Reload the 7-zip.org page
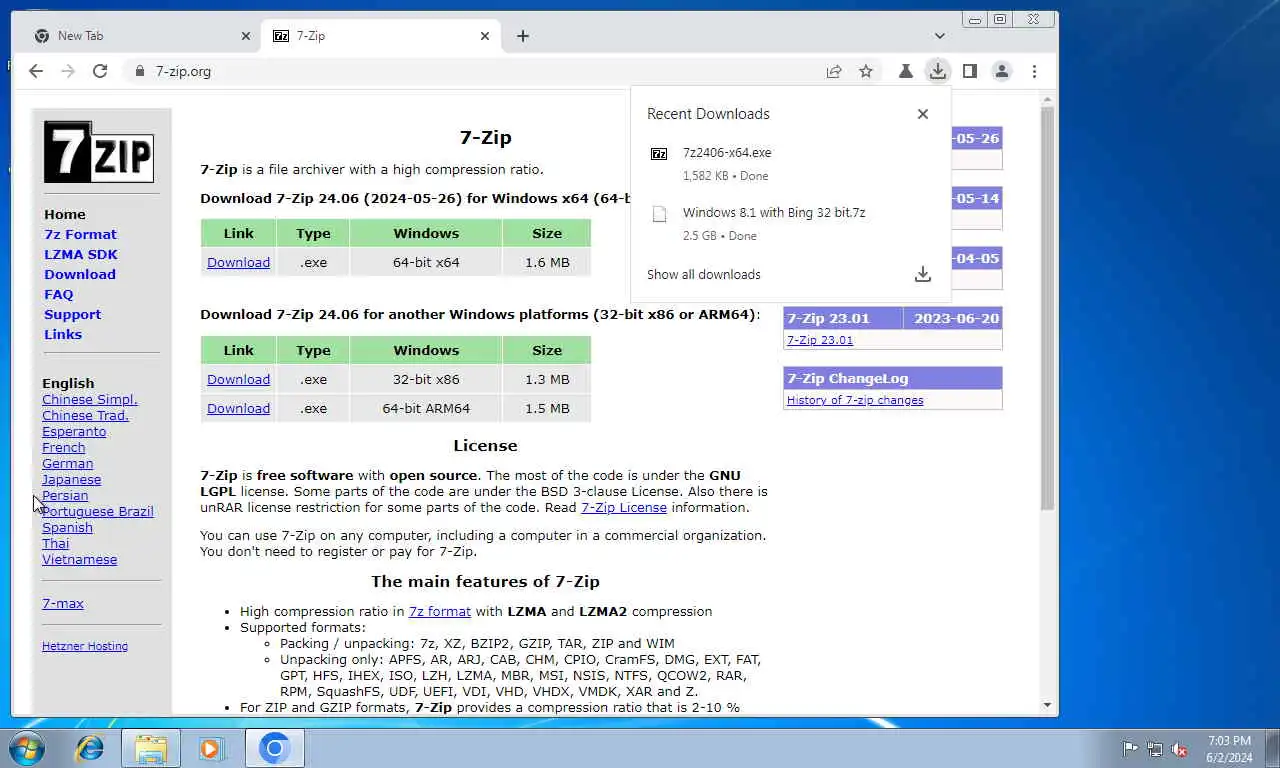This screenshot has height=768, width=1280. (x=100, y=71)
